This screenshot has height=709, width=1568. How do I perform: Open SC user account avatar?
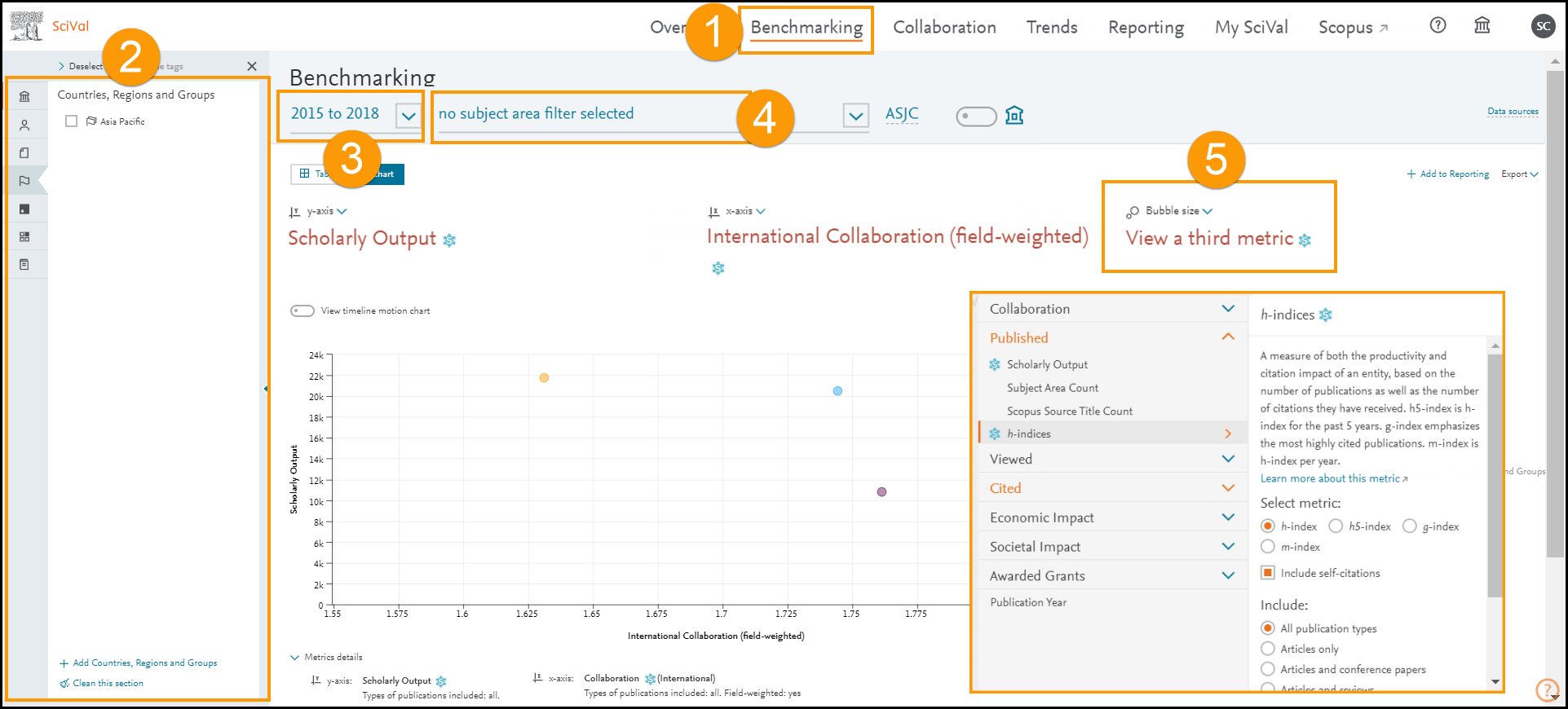click(1543, 26)
